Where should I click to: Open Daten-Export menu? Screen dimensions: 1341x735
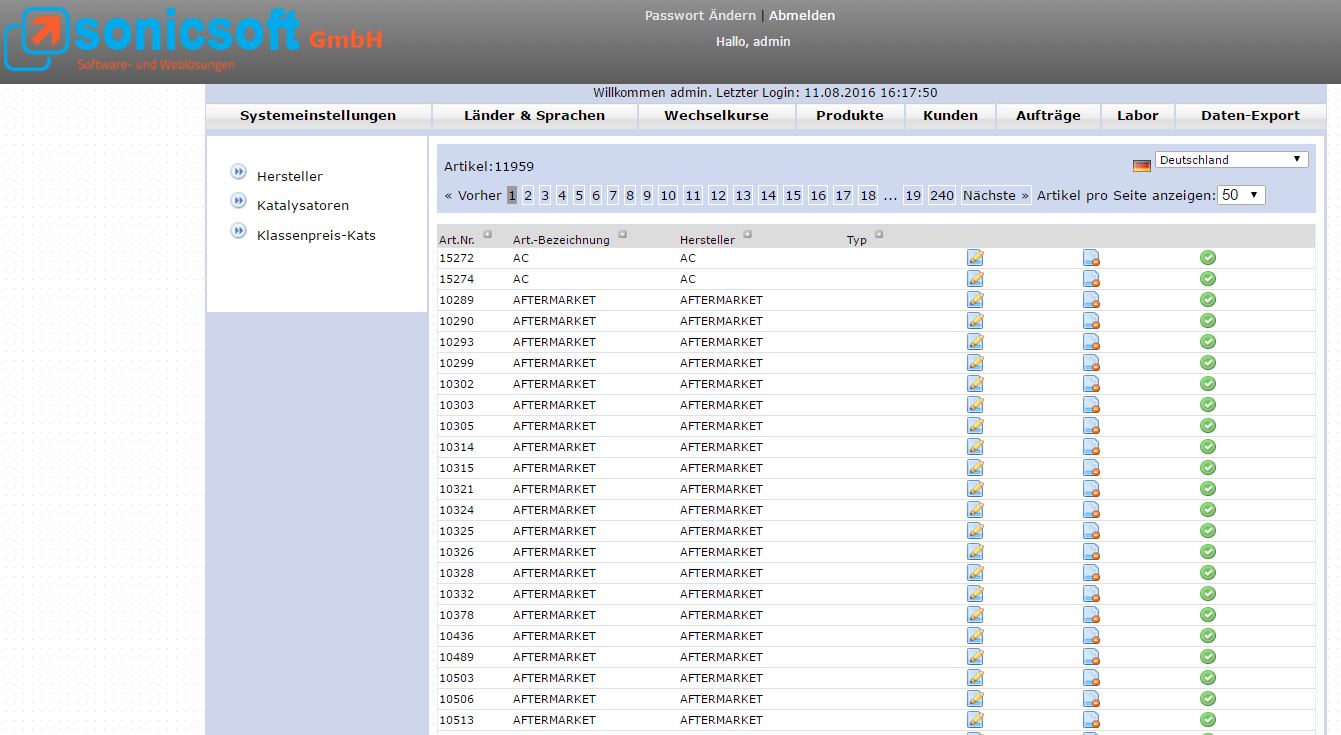pos(1250,116)
